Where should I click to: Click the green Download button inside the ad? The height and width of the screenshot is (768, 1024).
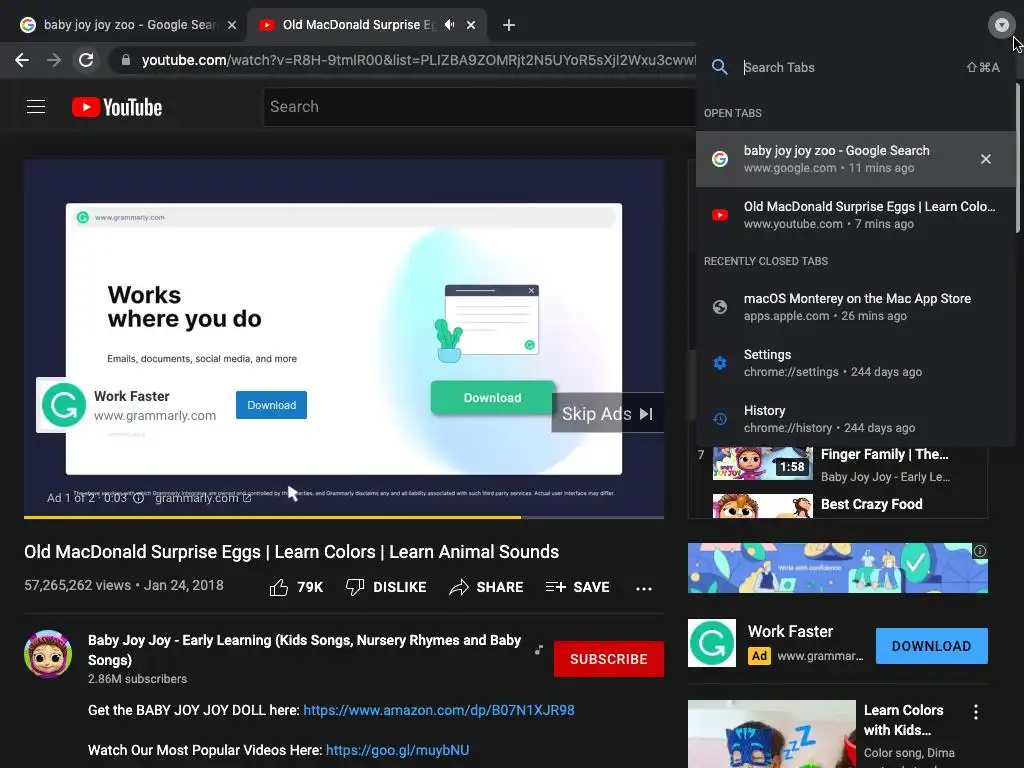tap(492, 398)
